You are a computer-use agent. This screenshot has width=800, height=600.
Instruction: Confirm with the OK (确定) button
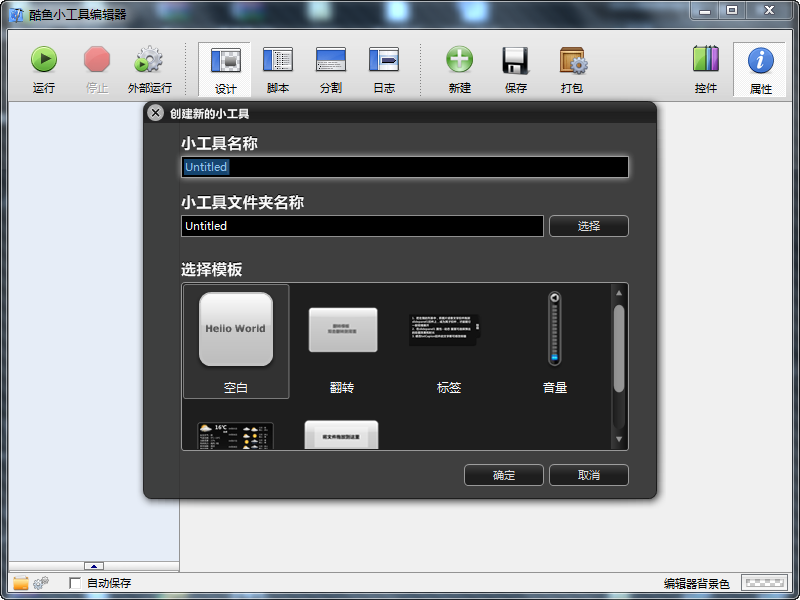pos(504,475)
